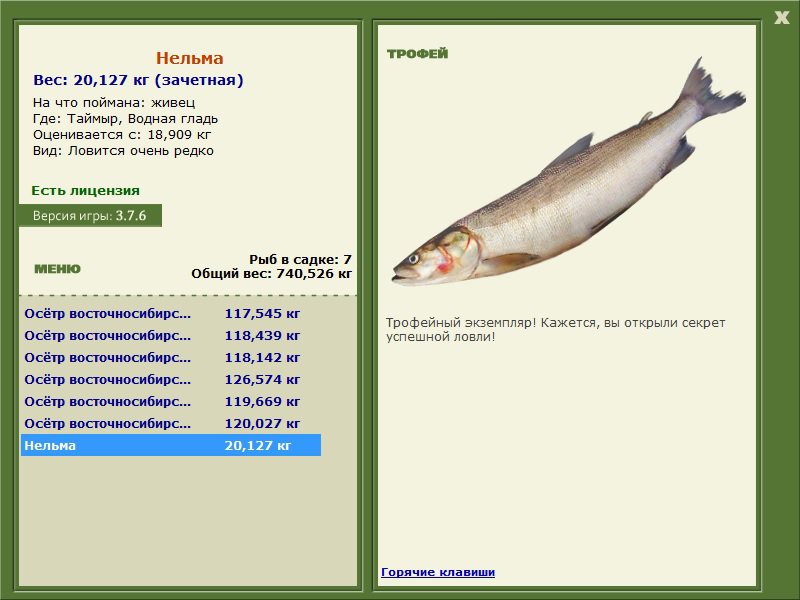Screen dimensions: 800x600
Task: Click the Рыб в садке: 7 counter
Action: point(300,259)
